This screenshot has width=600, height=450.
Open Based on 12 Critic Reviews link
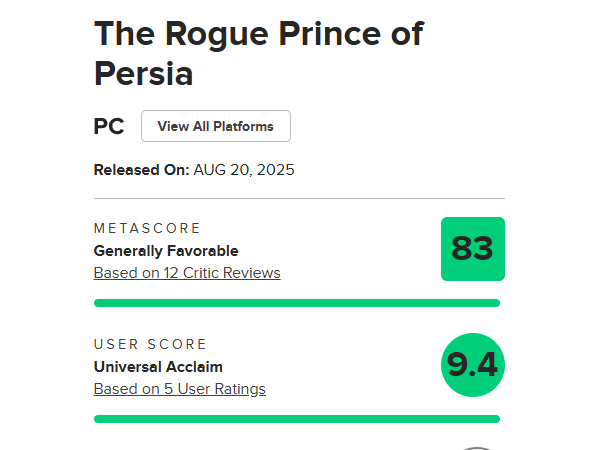pyautogui.click(x=187, y=273)
